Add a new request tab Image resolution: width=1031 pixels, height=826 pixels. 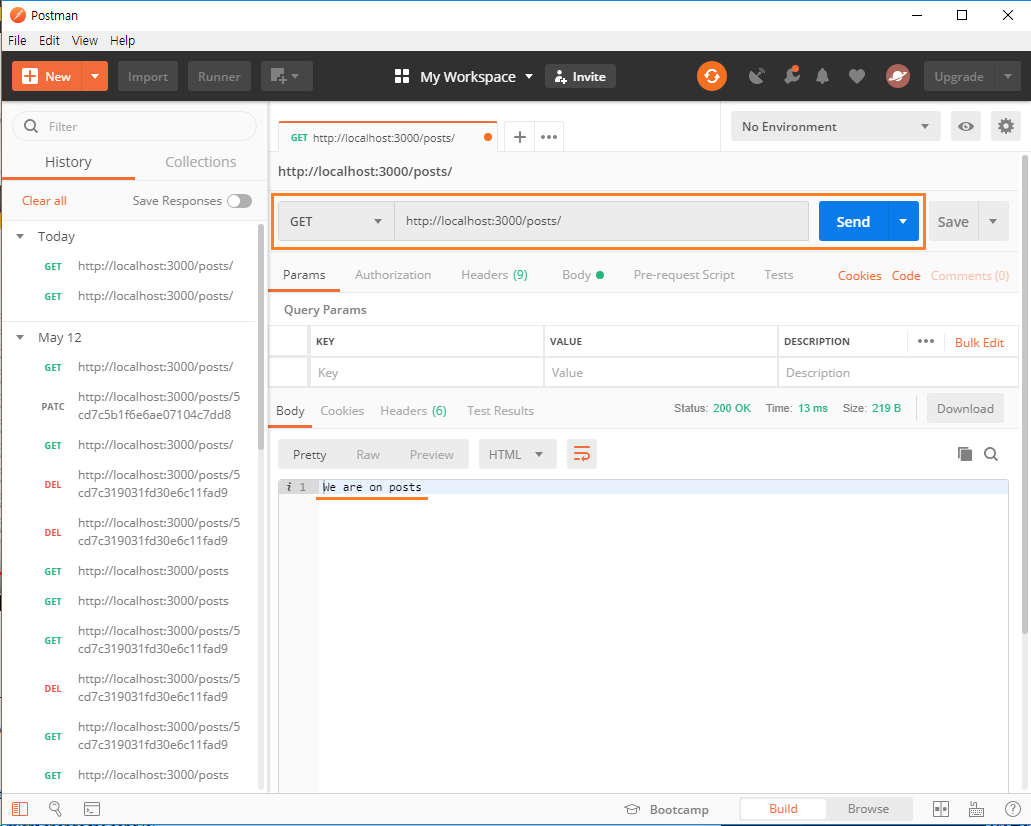coord(519,137)
